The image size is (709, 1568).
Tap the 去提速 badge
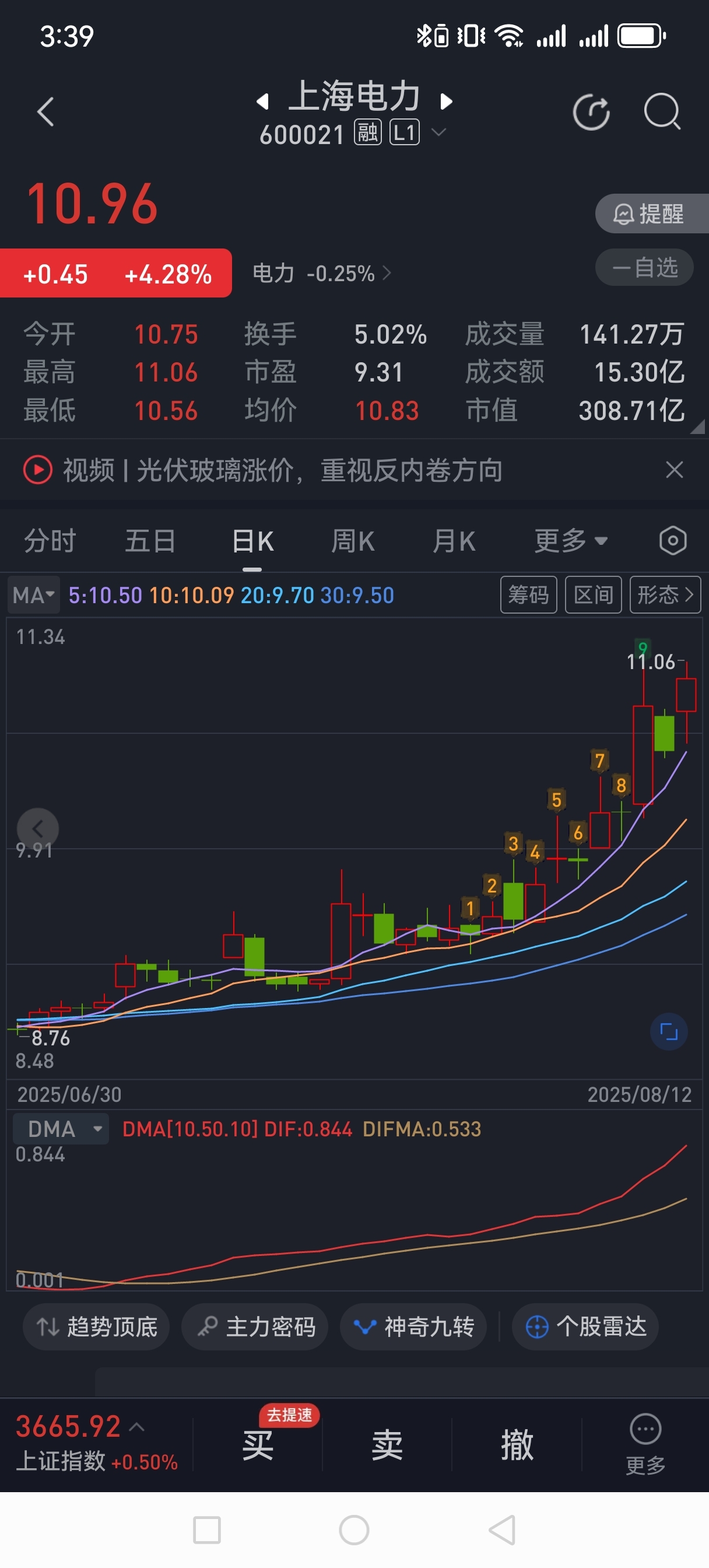tap(289, 1415)
